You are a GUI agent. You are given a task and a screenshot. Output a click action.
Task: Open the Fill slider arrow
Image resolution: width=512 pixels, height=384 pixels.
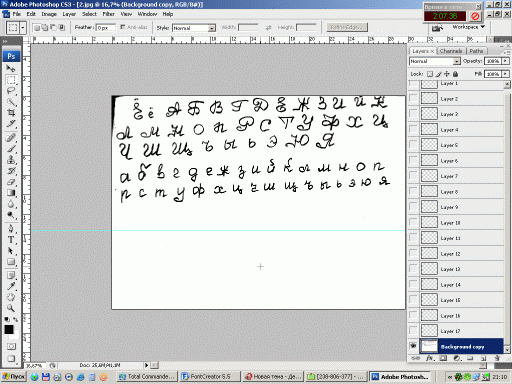coord(506,74)
